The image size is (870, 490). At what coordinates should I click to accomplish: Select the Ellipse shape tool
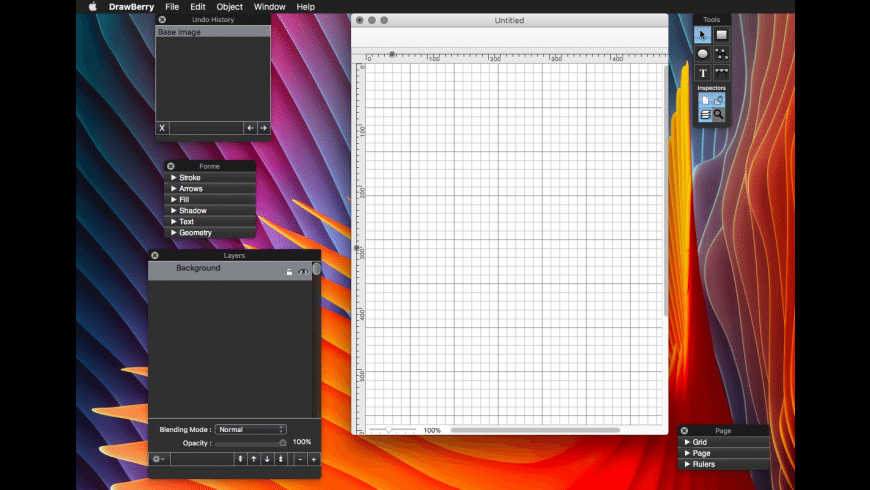(703, 53)
